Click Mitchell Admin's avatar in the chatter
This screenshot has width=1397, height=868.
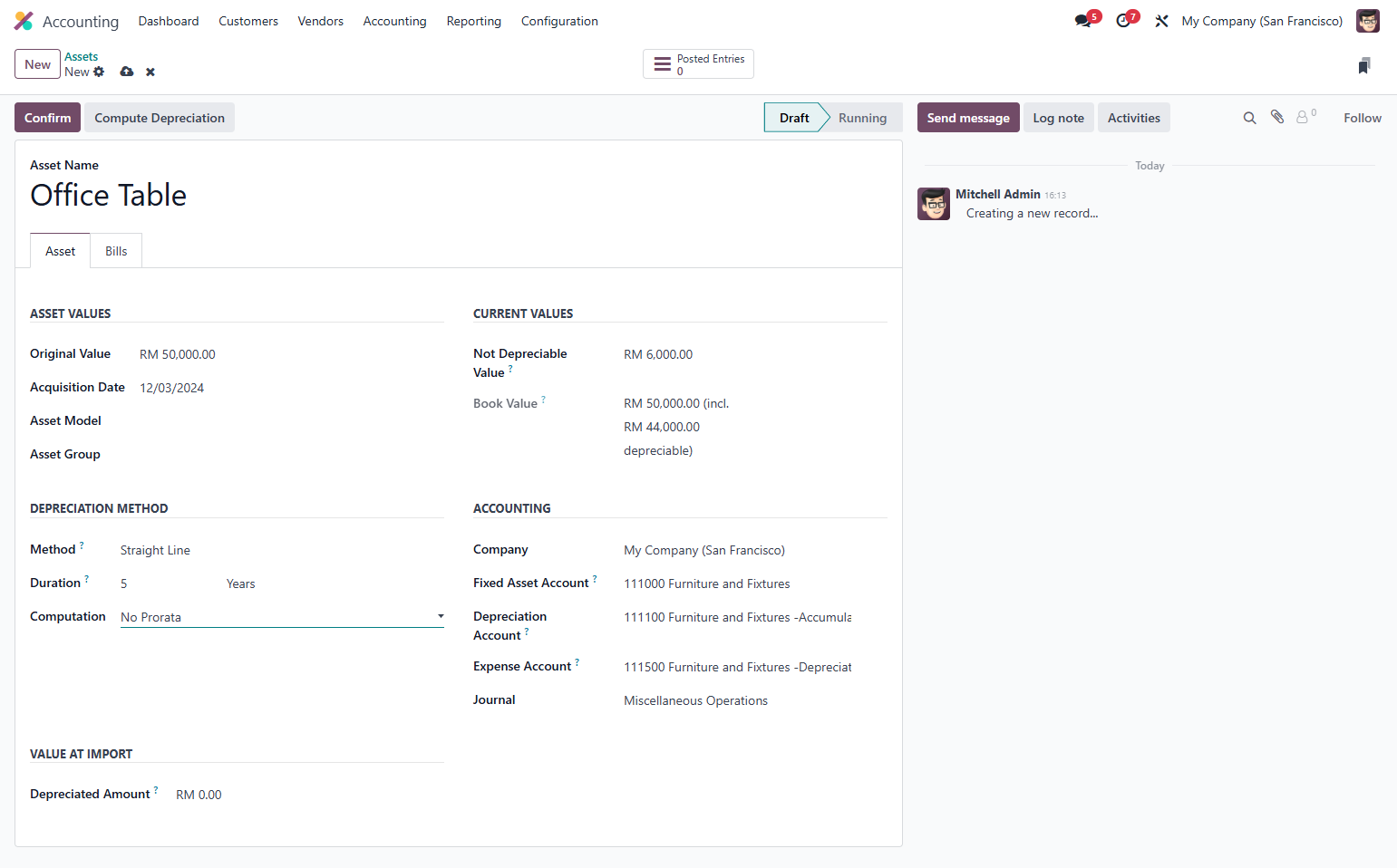point(934,204)
